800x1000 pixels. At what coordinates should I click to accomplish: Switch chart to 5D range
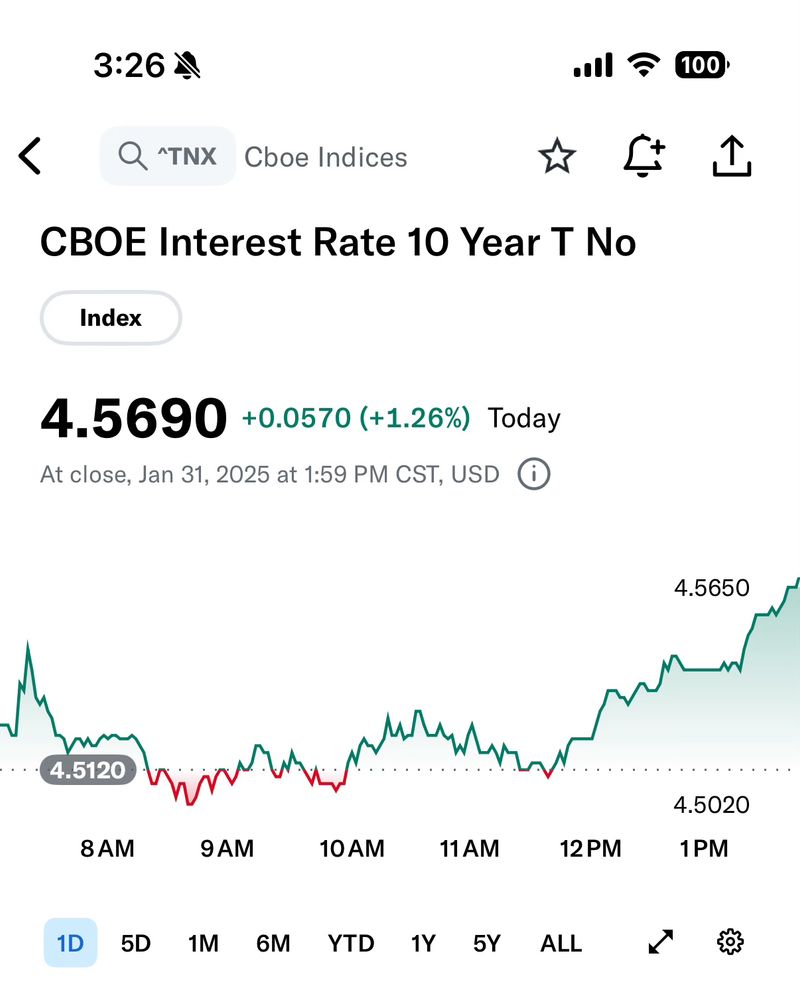click(x=135, y=943)
